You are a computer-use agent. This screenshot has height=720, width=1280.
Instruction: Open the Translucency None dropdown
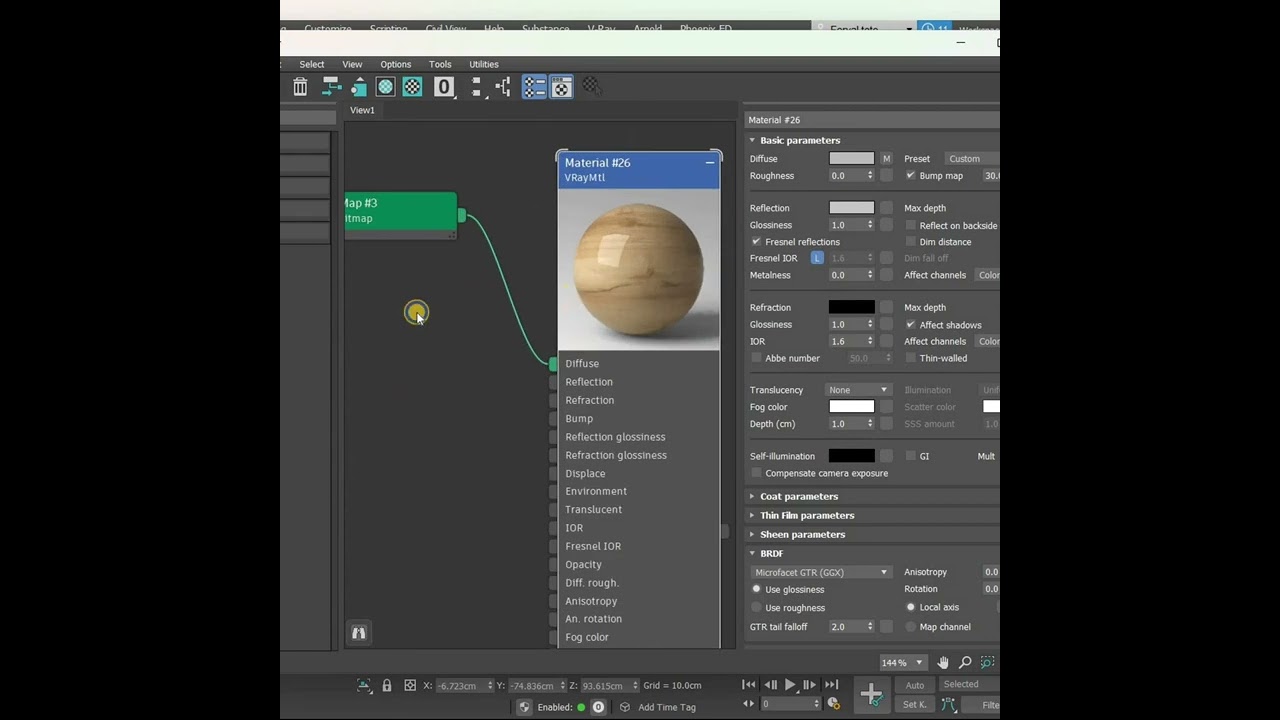(858, 390)
